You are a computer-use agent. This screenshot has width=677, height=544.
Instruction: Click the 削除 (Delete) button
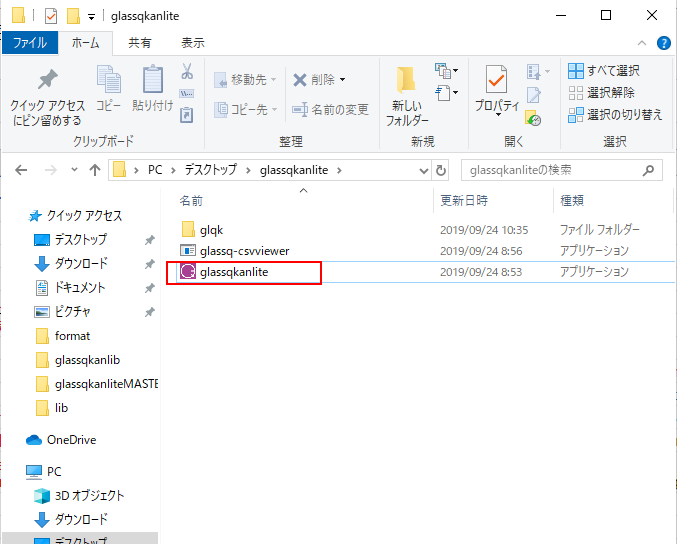tap(314, 80)
